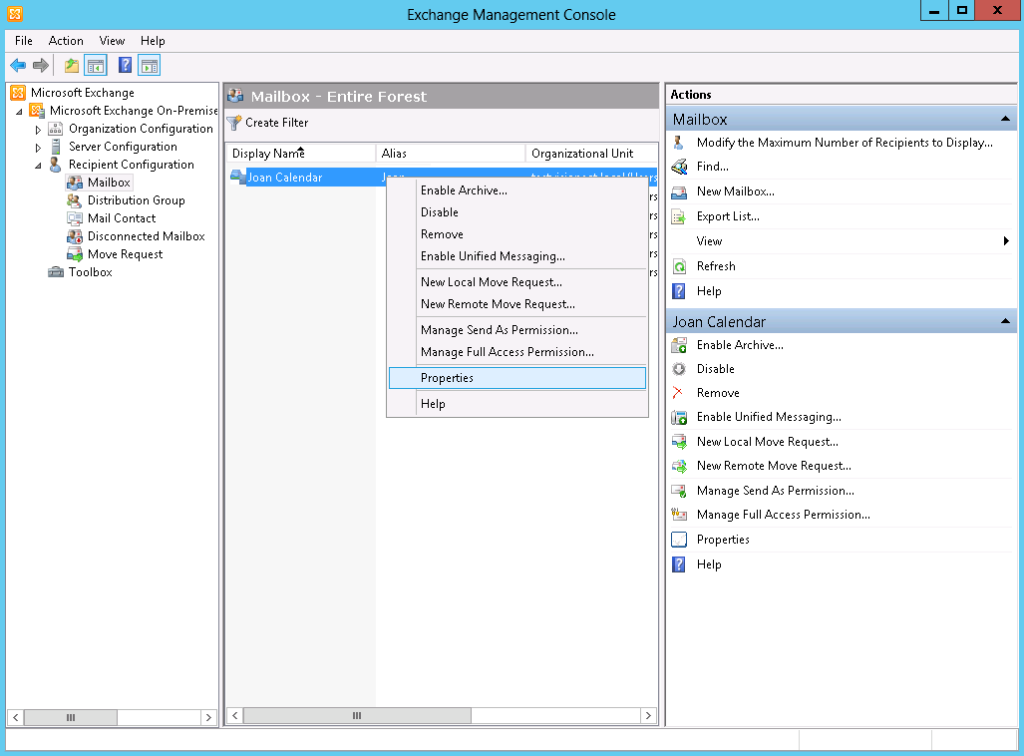Click the Find icon under Mailbox actions

[680, 166]
